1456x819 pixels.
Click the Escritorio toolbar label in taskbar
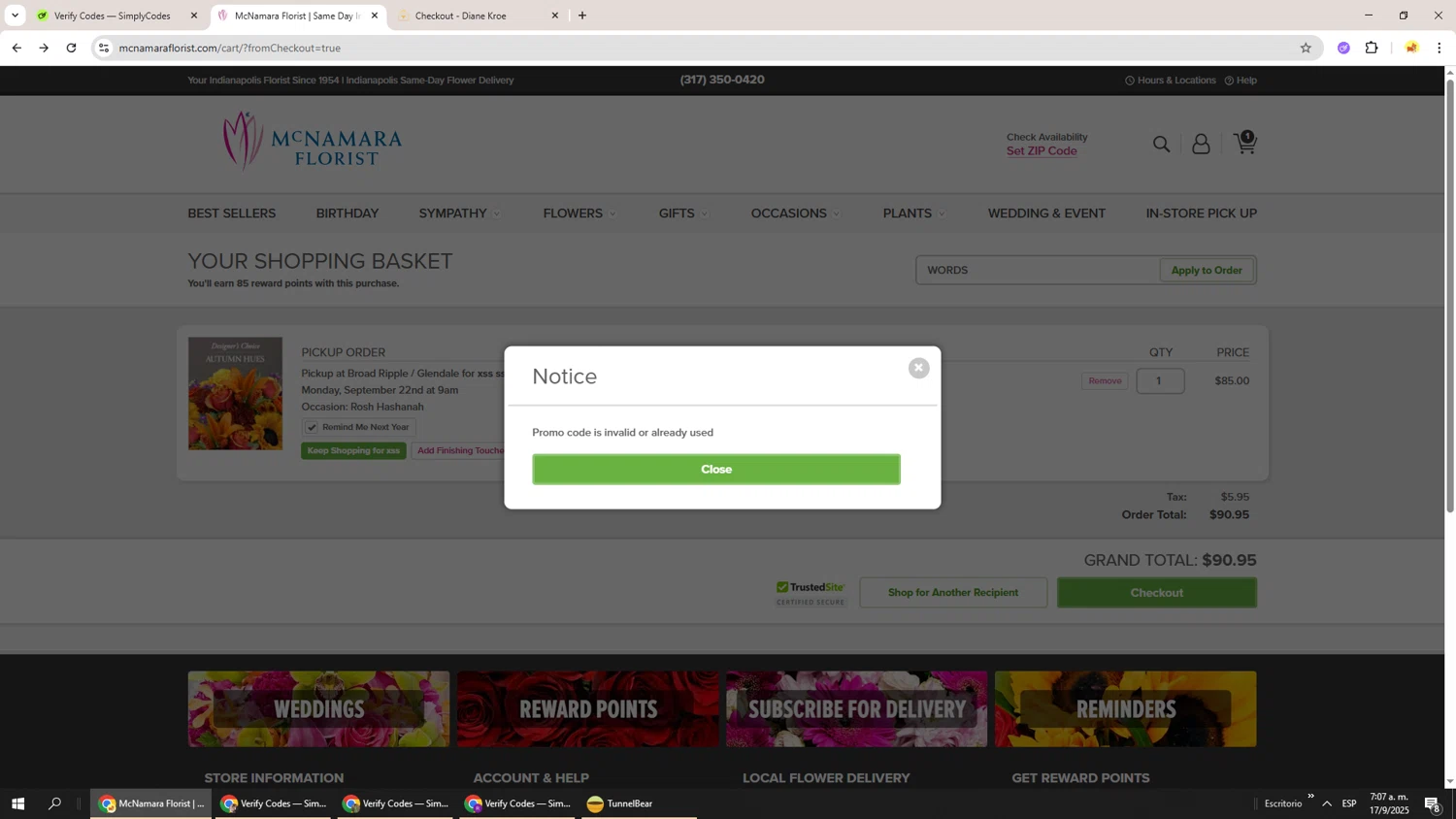(x=1283, y=803)
